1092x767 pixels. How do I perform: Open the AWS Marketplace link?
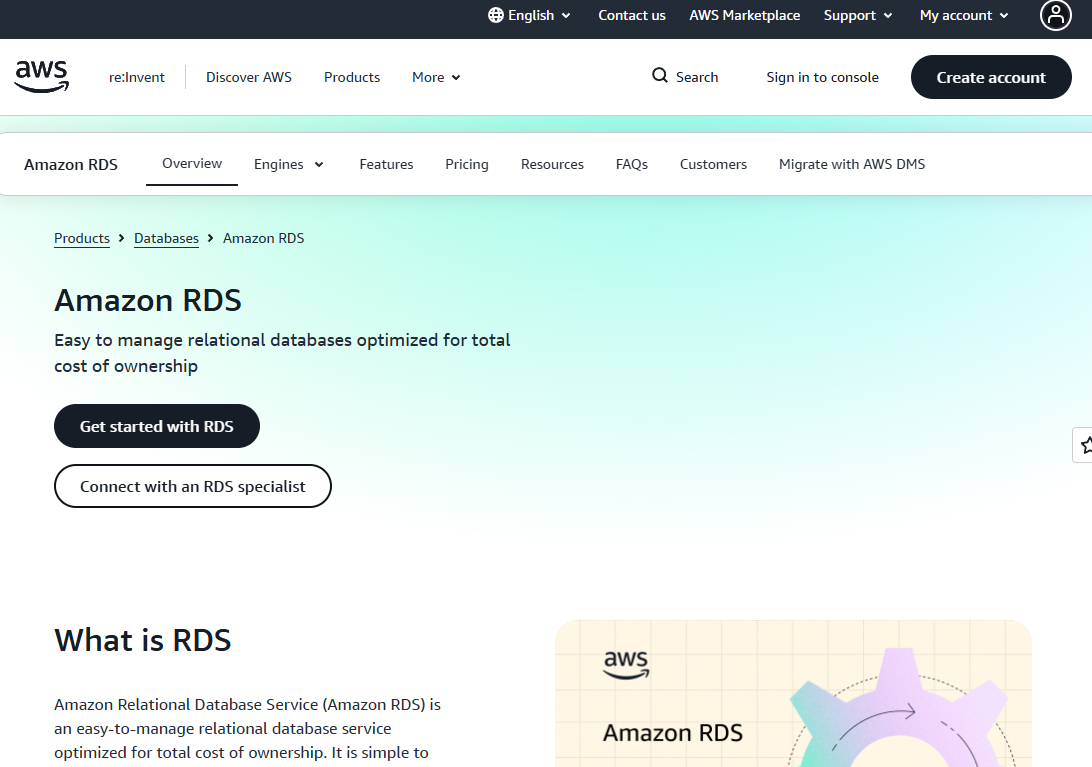pyautogui.click(x=744, y=15)
